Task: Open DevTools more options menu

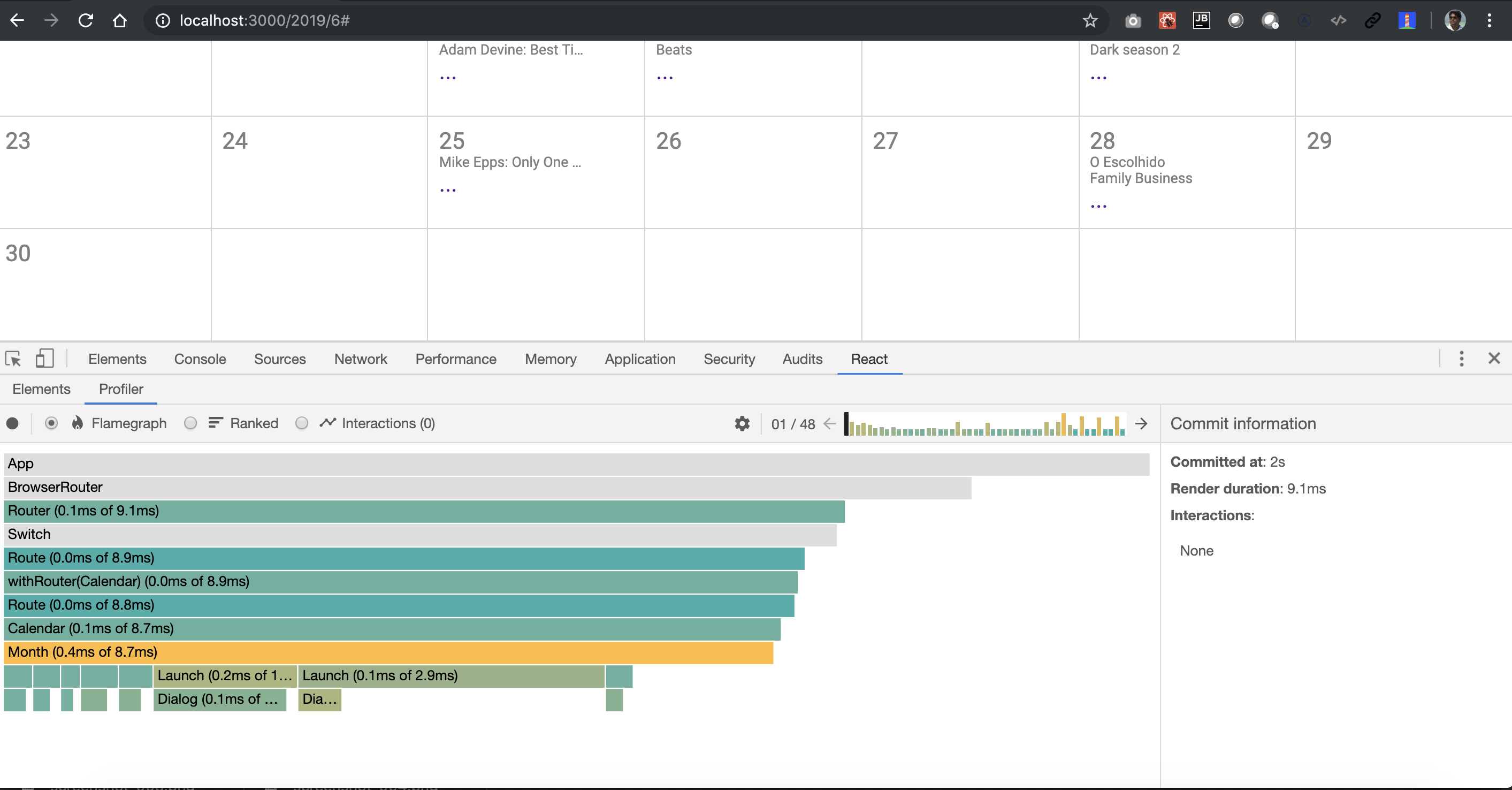Action: [1462, 358]
